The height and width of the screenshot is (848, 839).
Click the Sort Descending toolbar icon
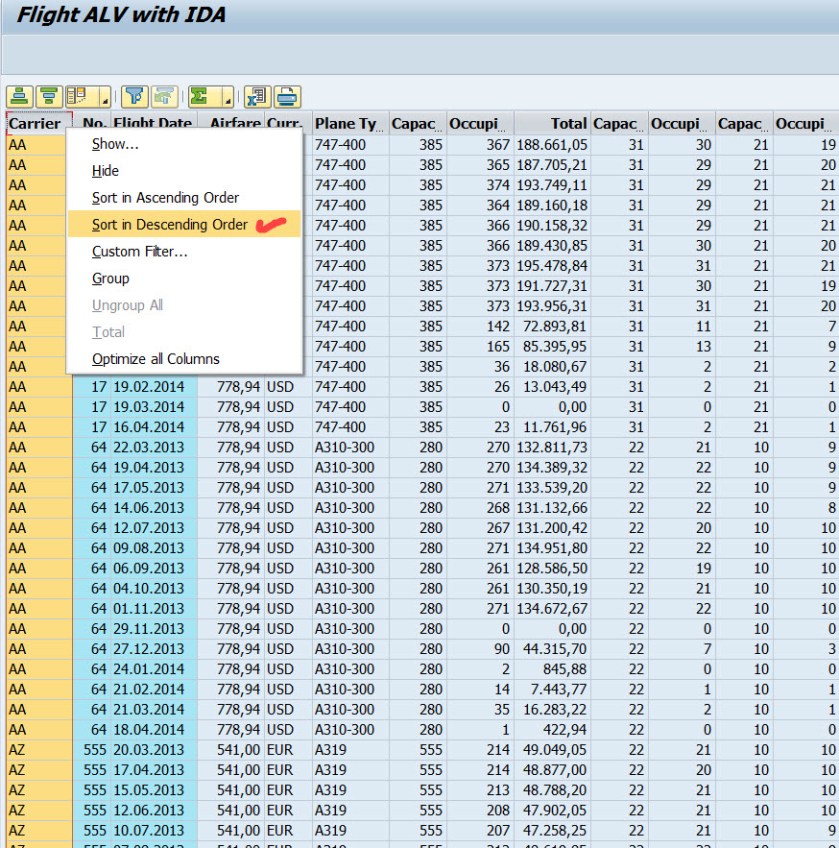(47, 96)
